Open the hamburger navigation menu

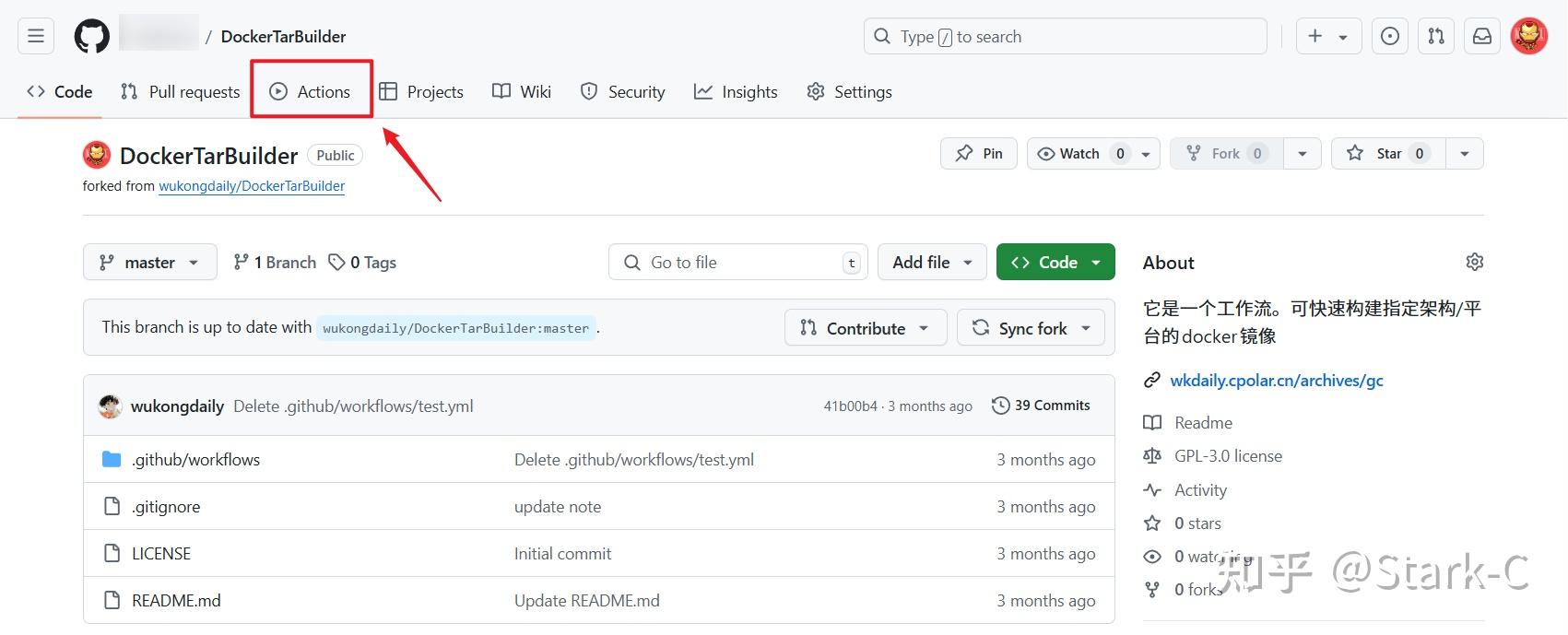(x=36, y=37)
